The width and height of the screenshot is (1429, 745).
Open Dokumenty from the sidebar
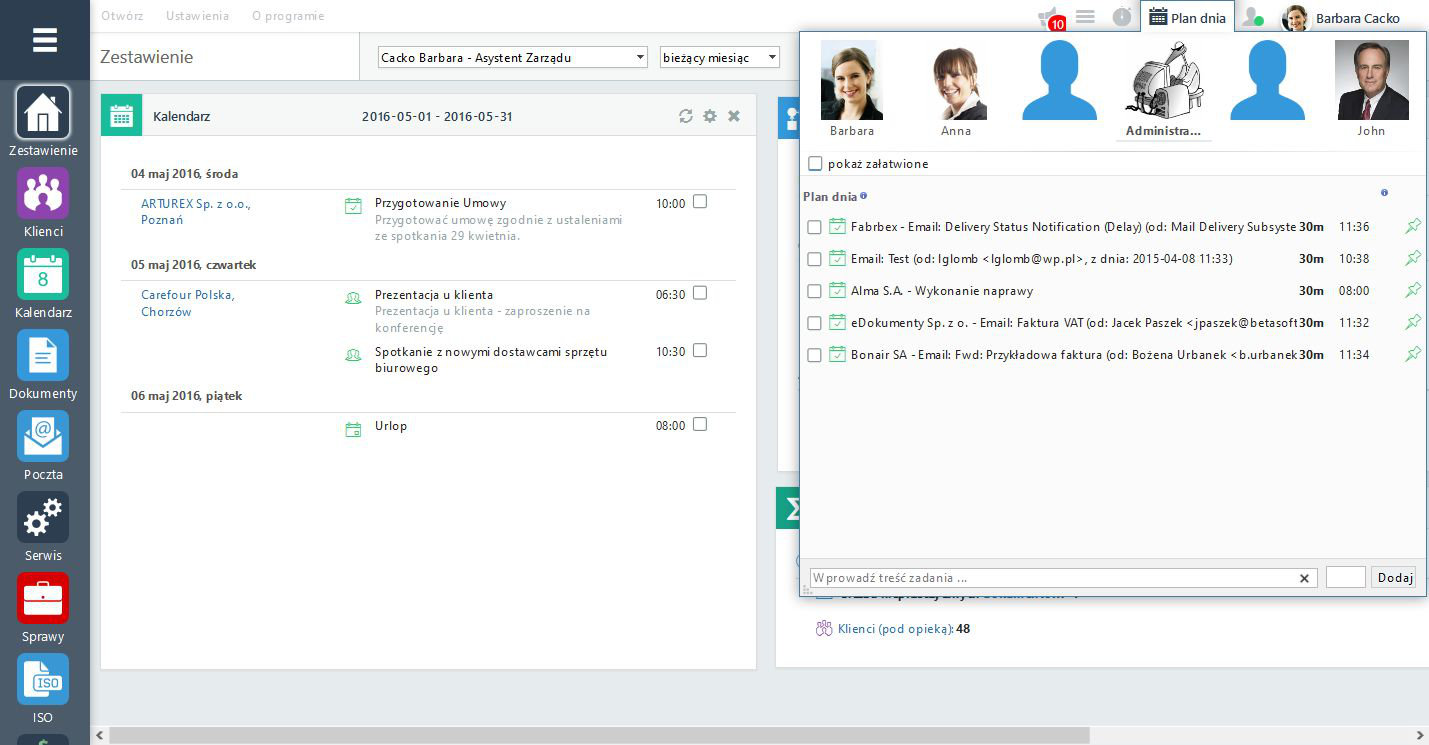tap(43, 355)
